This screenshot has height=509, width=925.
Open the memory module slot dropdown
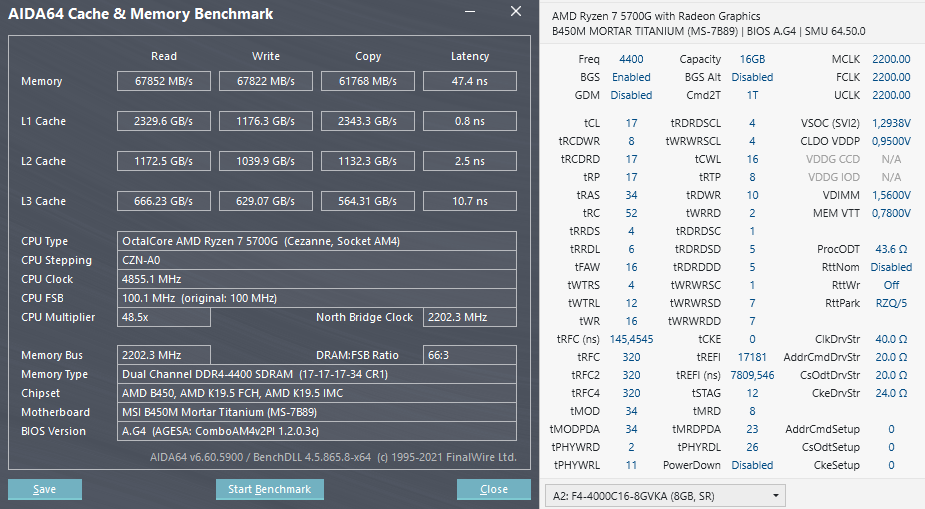click(x=665, y=496)
